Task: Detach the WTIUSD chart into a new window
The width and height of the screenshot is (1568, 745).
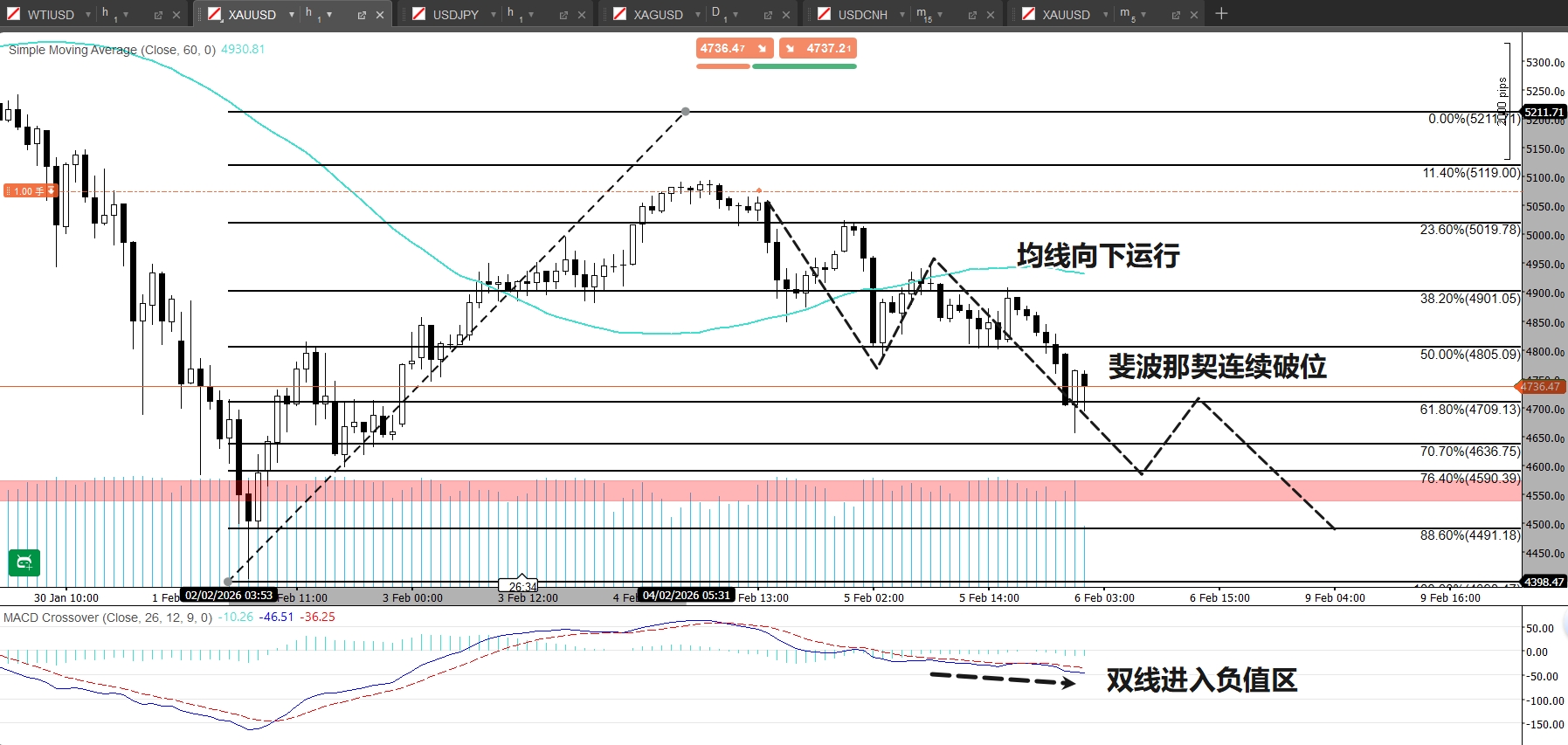Action: tap(158, 15)
